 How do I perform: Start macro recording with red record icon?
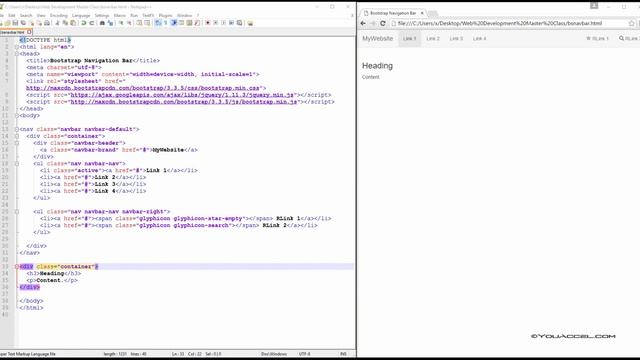(x=208, y=23)
